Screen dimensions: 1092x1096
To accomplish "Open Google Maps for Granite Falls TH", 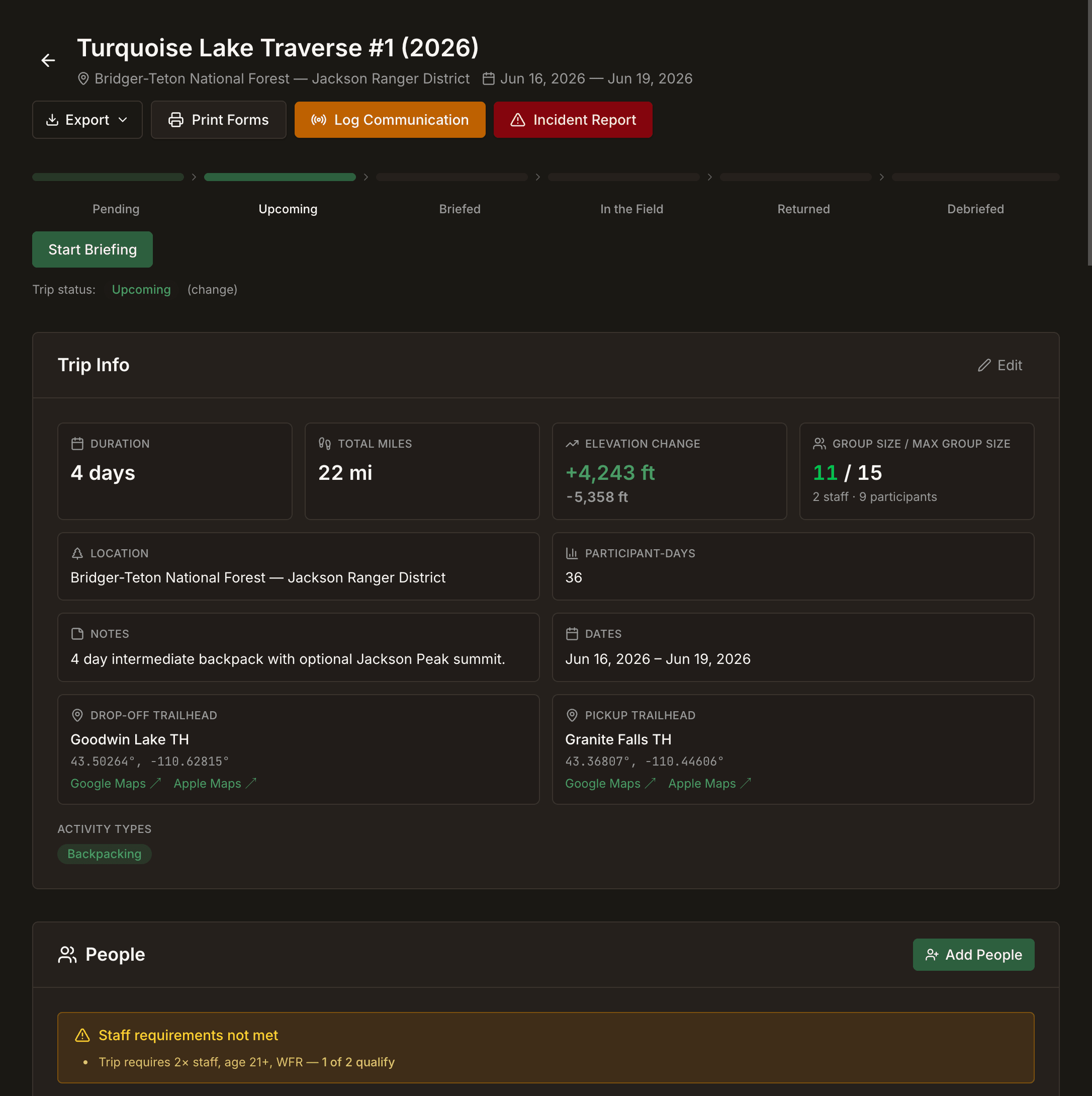I will pos(610,783).
